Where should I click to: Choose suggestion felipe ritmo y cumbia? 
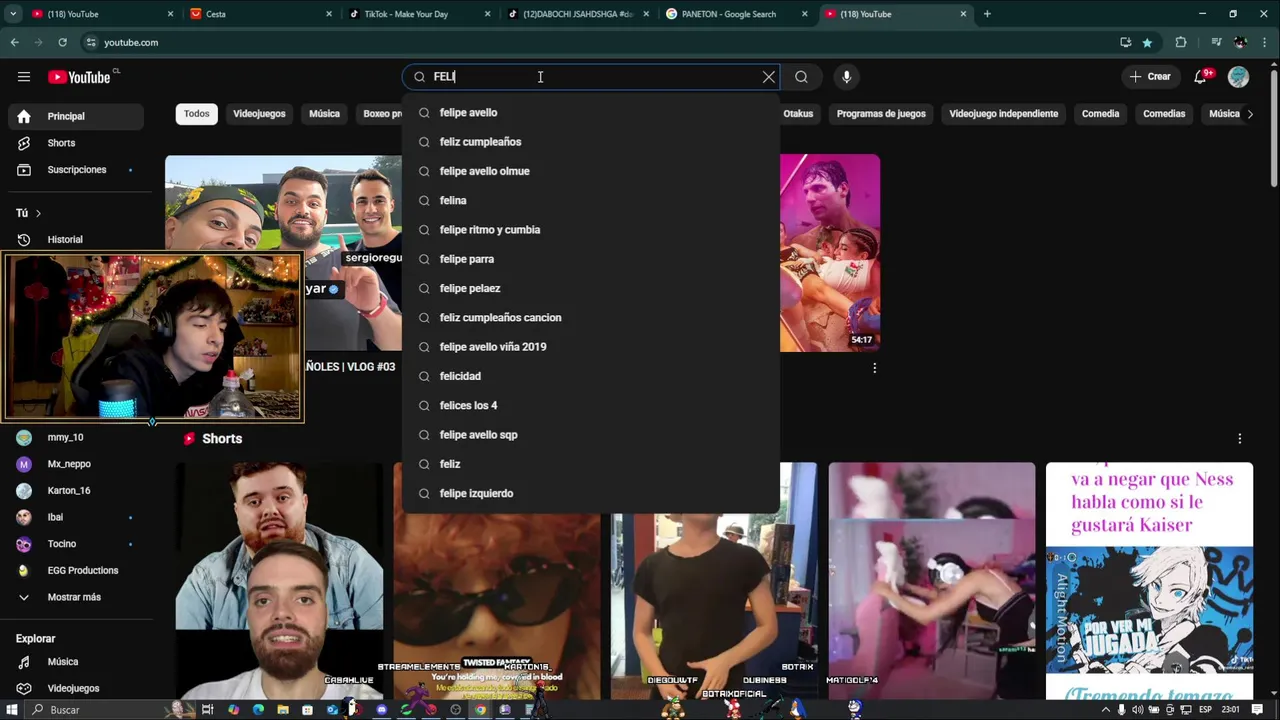[x=590, y=230]
